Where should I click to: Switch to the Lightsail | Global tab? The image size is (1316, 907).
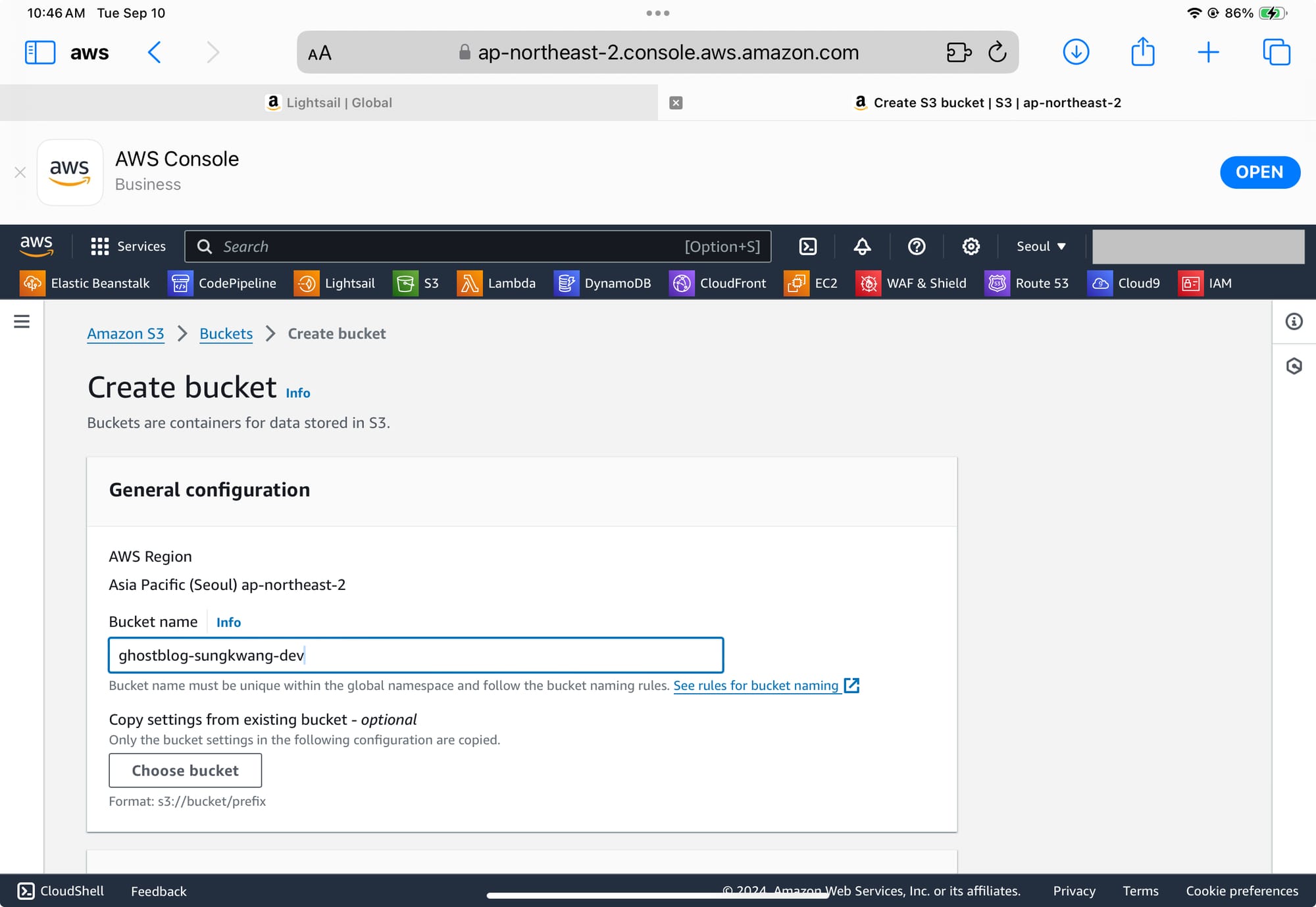point(329,103)
